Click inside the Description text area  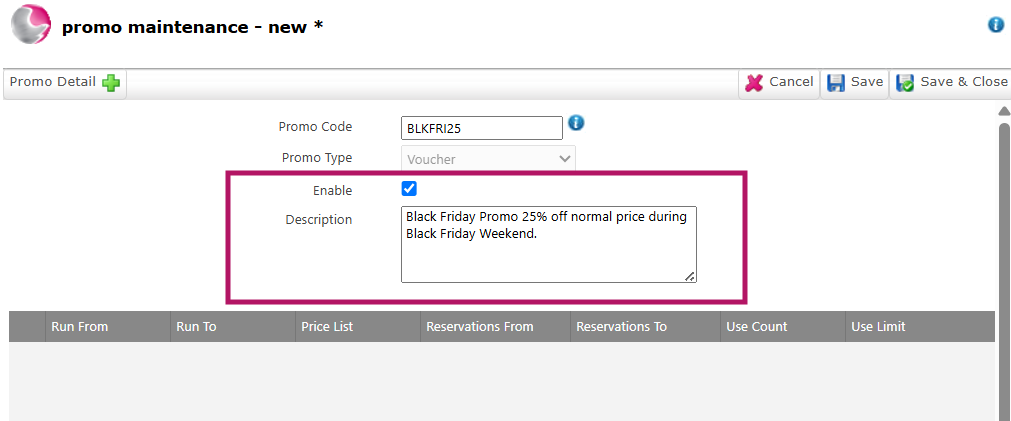click(549, 244)
